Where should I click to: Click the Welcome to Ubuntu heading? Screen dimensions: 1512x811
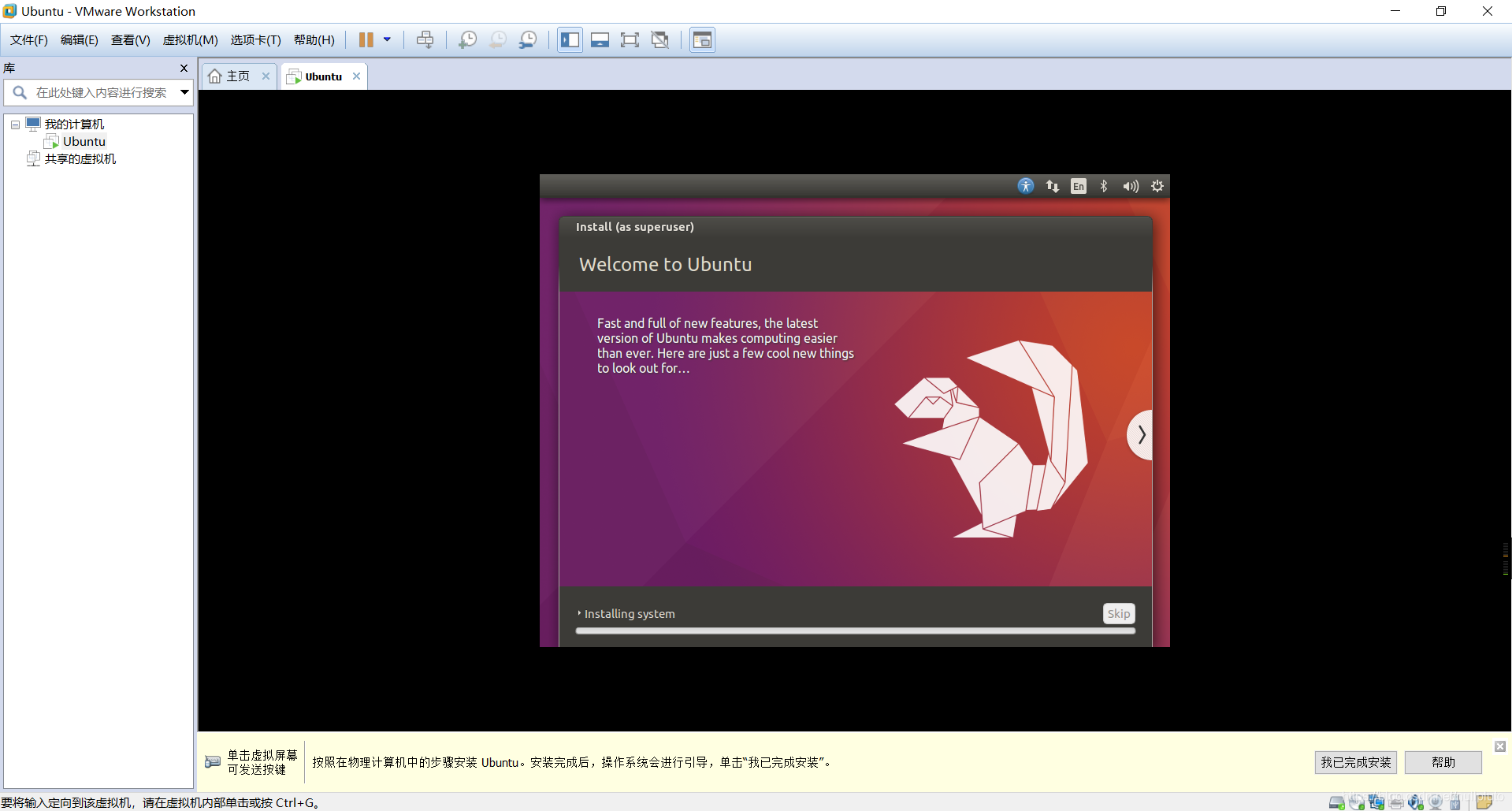pyautogui.click(x=665, y=264)
